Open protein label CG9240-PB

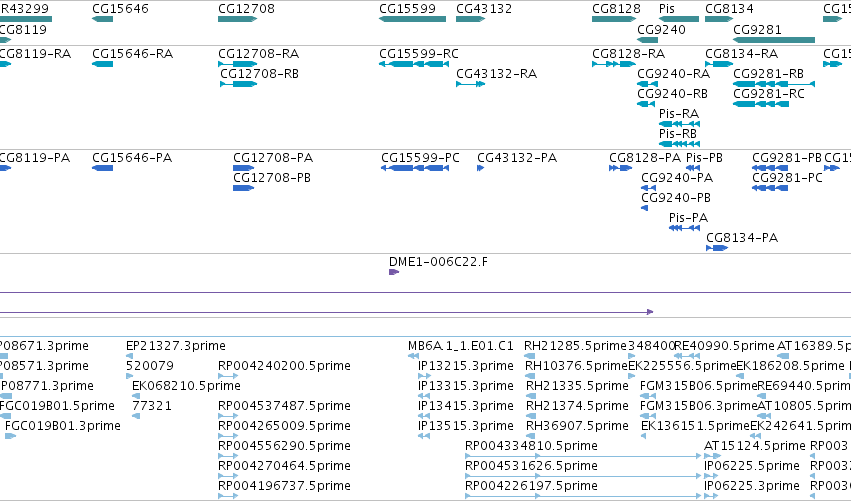pyautogui.click(x=676, y=198)
